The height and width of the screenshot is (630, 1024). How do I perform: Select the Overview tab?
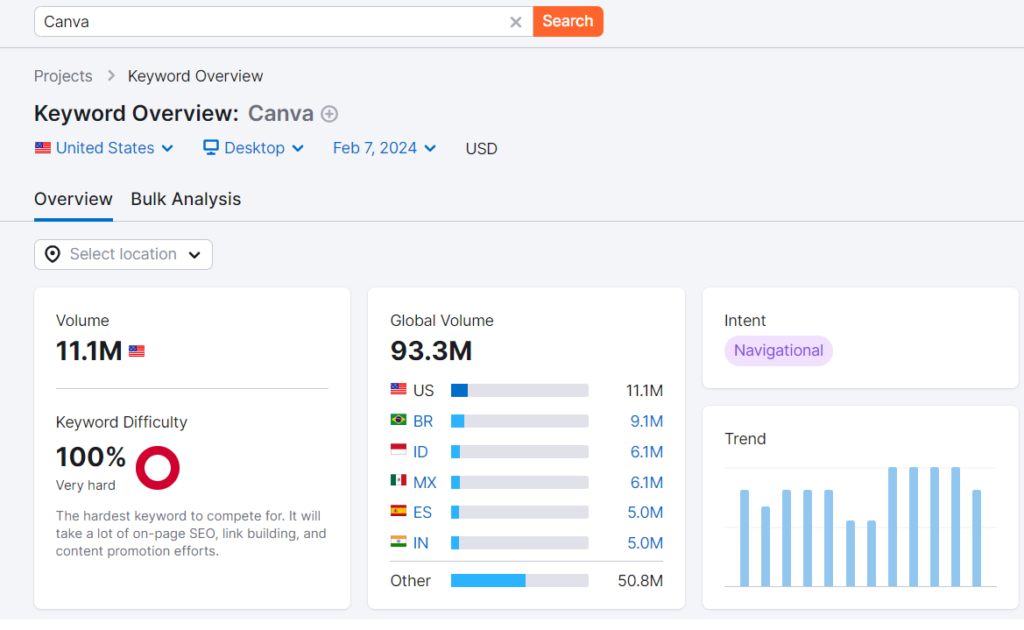73,199
